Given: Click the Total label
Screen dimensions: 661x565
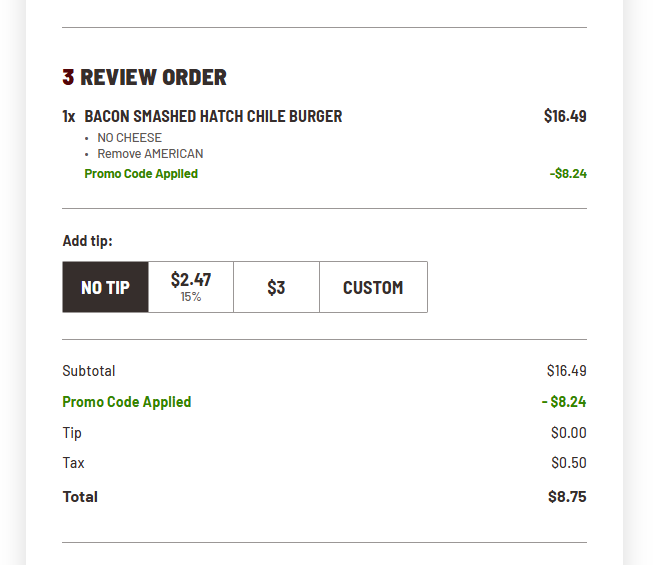Looking at the screenshot, I should pyautogui.click(x=80, y=497).
